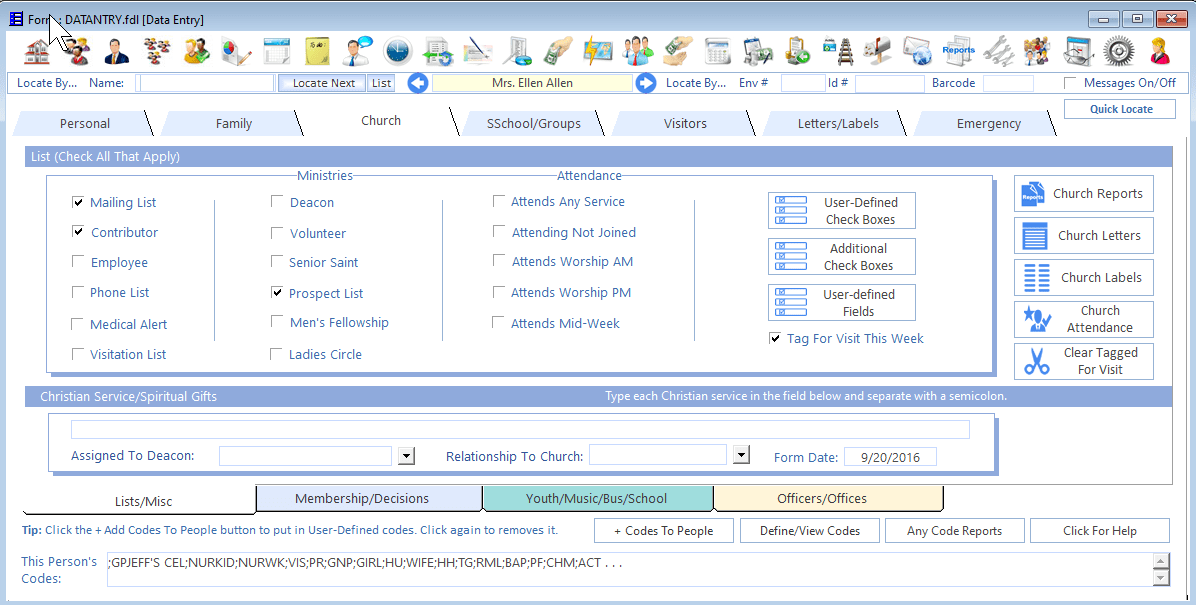Open Church Letters

pos(1083,236)
